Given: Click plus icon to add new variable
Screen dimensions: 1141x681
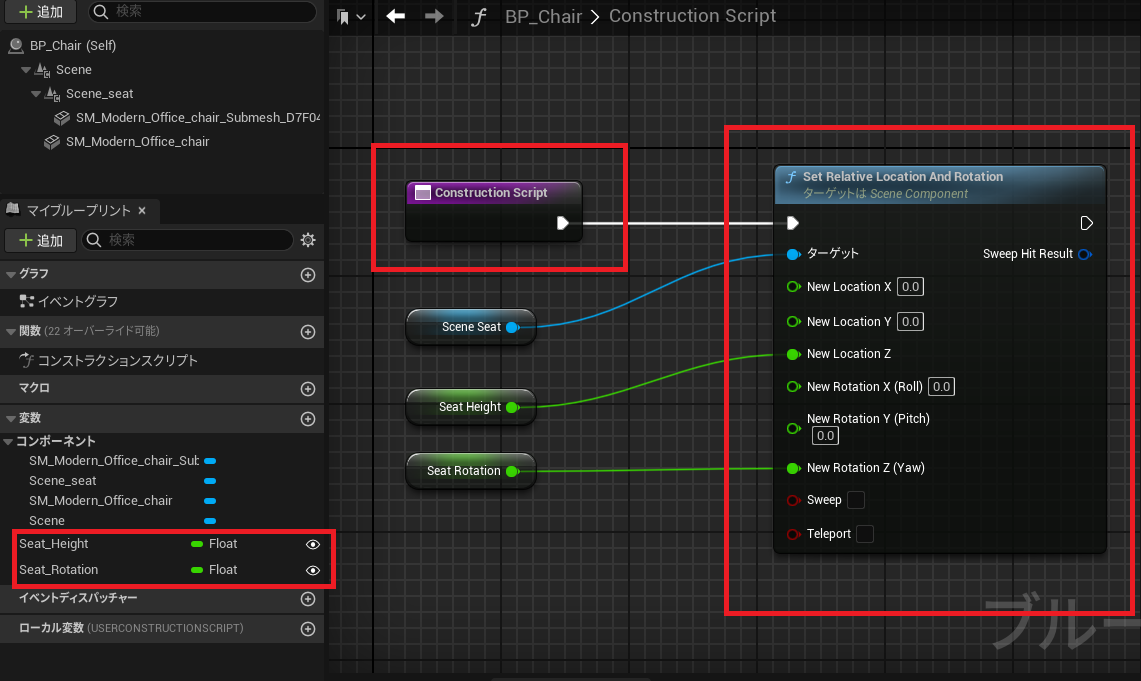Looking at the screenshot, I should coord(308,418).
